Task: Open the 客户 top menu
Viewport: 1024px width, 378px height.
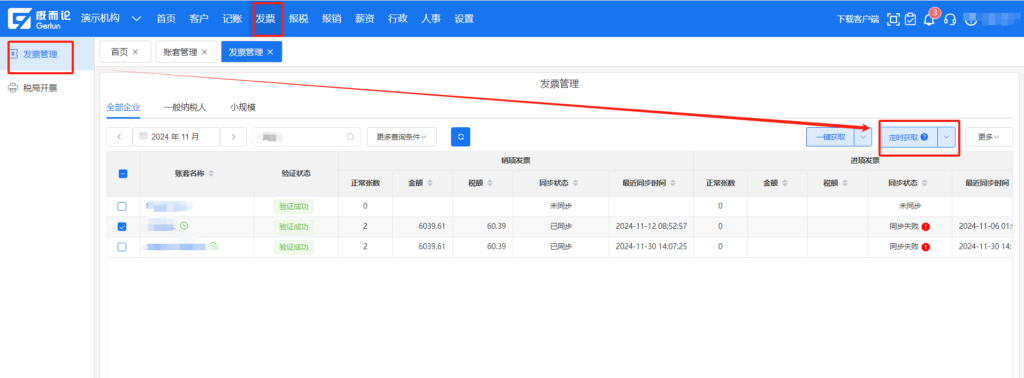Action: 199,18
